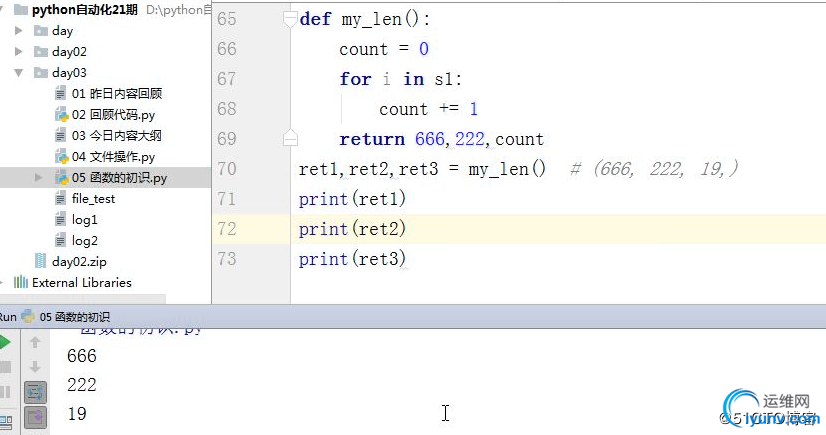Viewport: 826px width, 435px height.
Task: Click output value 666 in console
Action: (82, 356)
